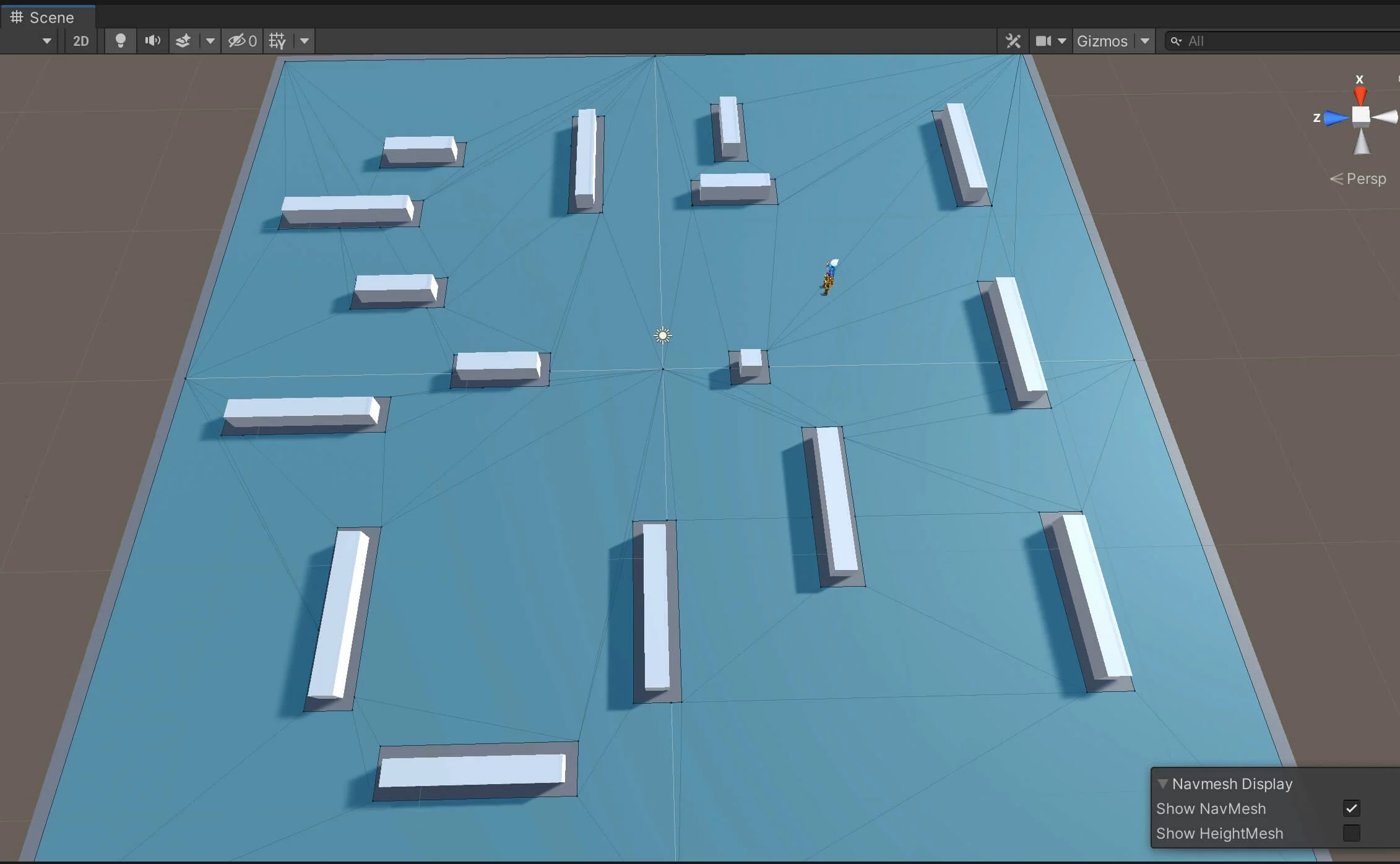The height and width of the screenshot is (864, 1400).
Task: Collapse the Navmesh Display panel
Action: point(1162,784)
